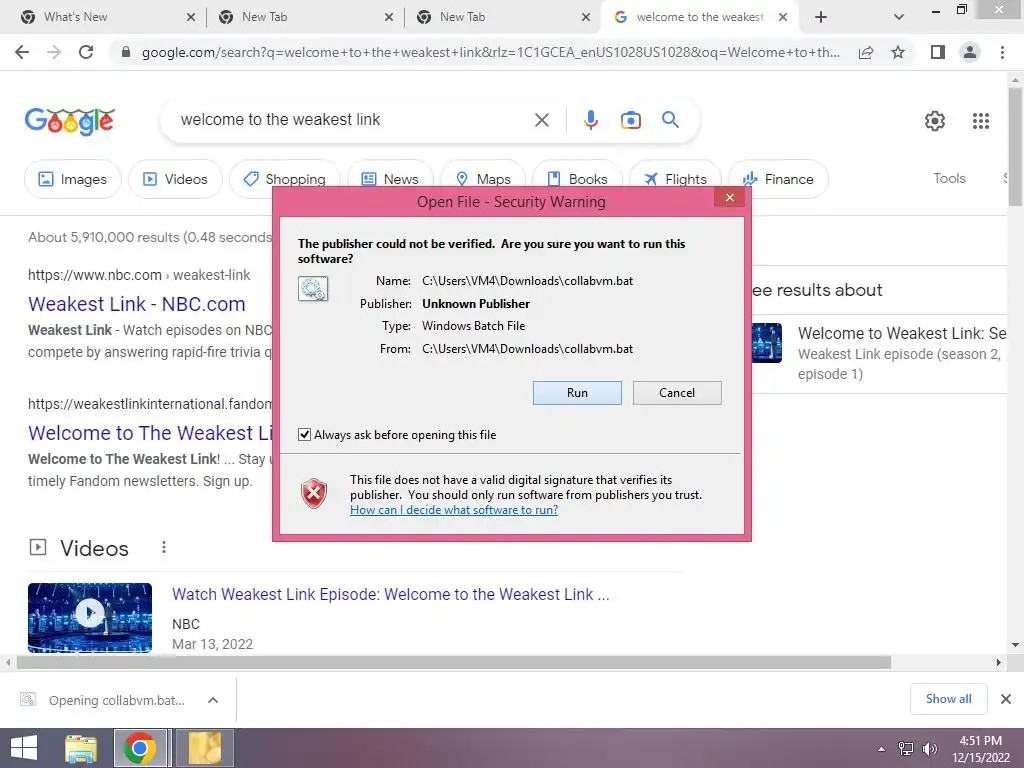Viewport: 1024px width, 768px height.
Task: Select the Images search filter
Action: (x=72, y=179)
